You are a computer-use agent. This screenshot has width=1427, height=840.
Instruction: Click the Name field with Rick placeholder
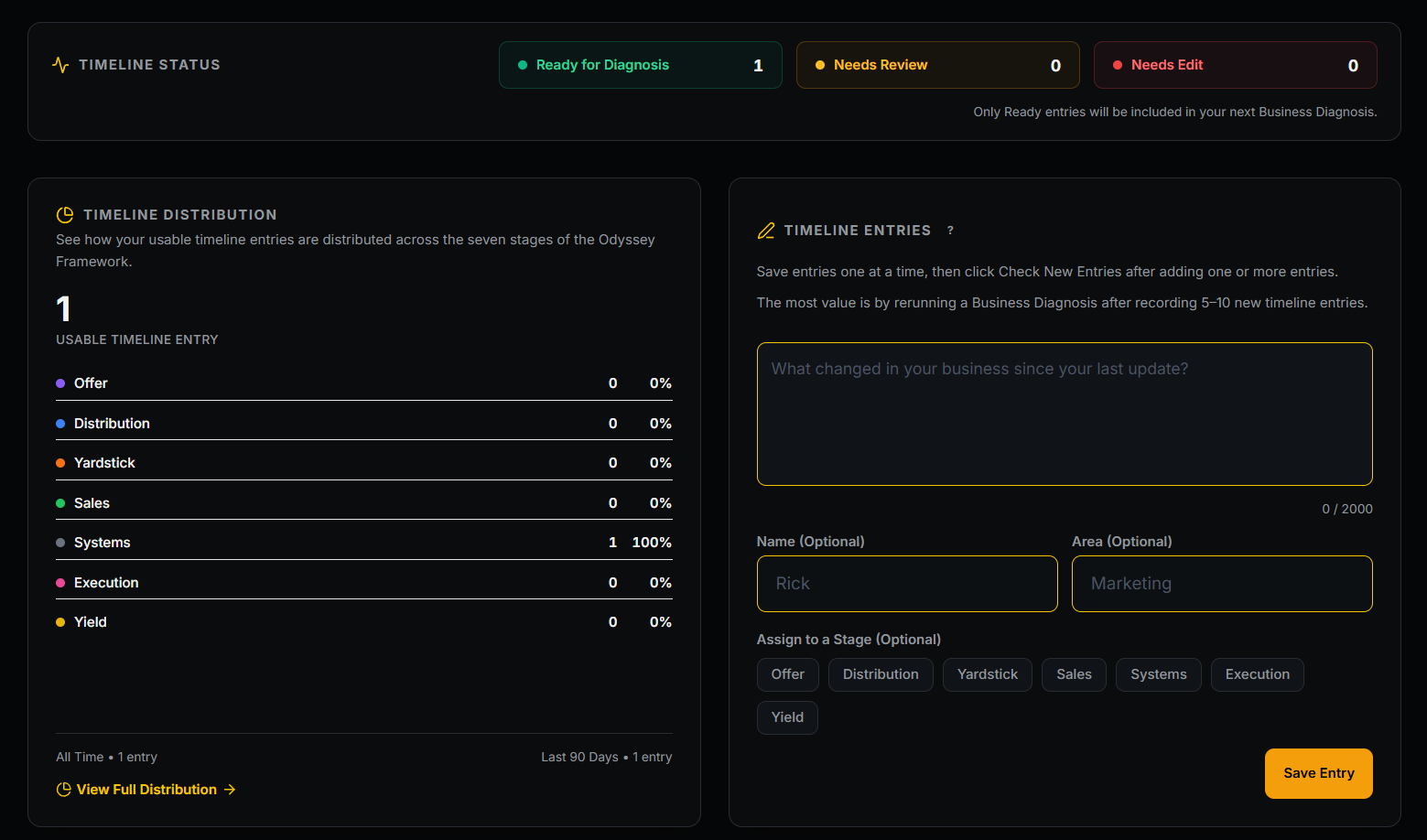pos(907,584)
